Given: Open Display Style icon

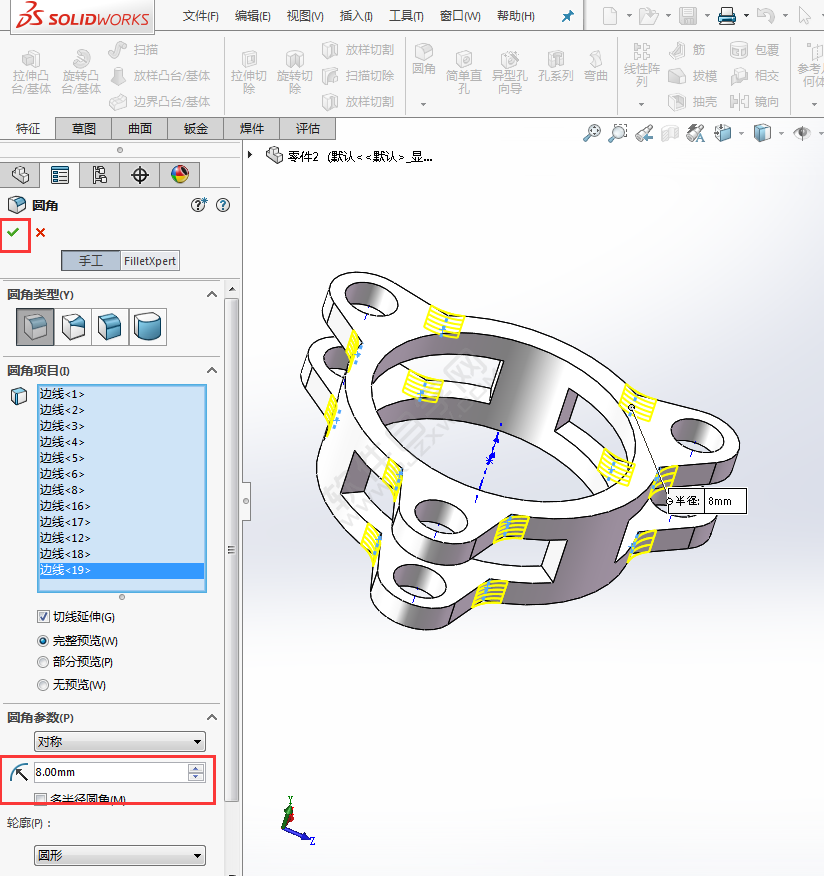Looking at the screenshot, I should [x=763, y=133].
